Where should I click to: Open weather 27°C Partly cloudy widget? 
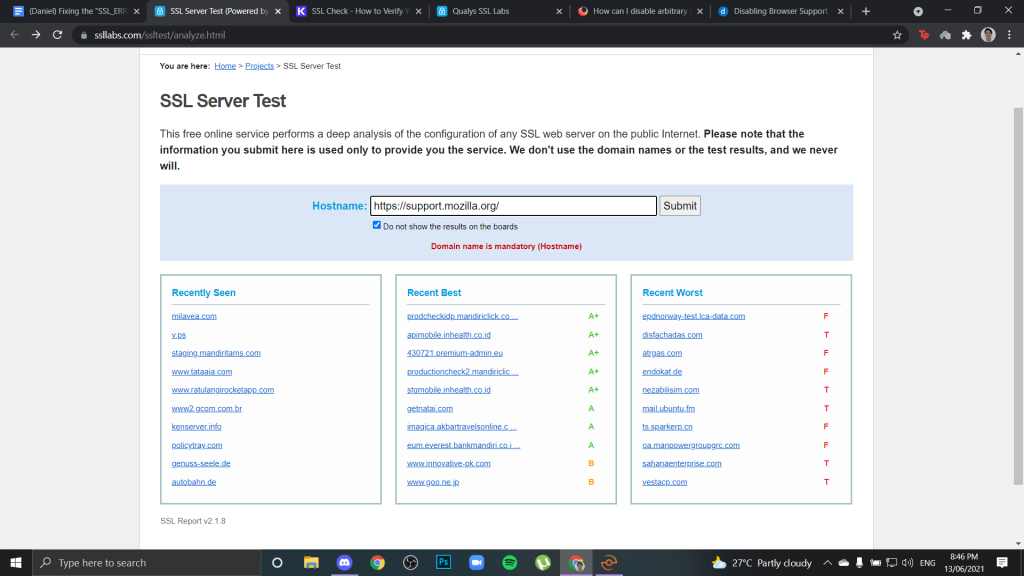762,562
